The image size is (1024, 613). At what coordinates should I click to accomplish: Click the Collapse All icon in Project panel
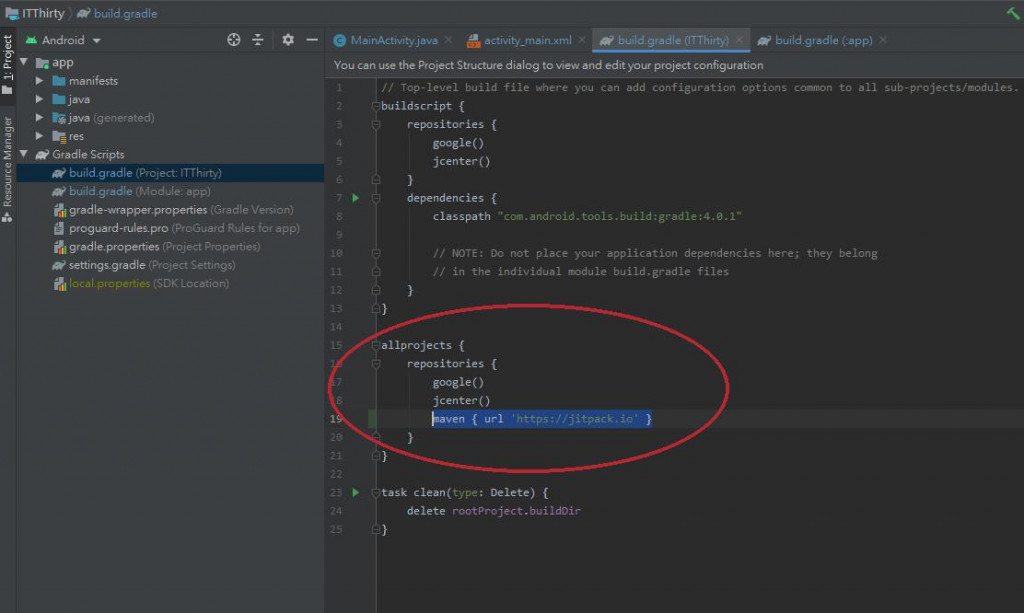(258, 40)
